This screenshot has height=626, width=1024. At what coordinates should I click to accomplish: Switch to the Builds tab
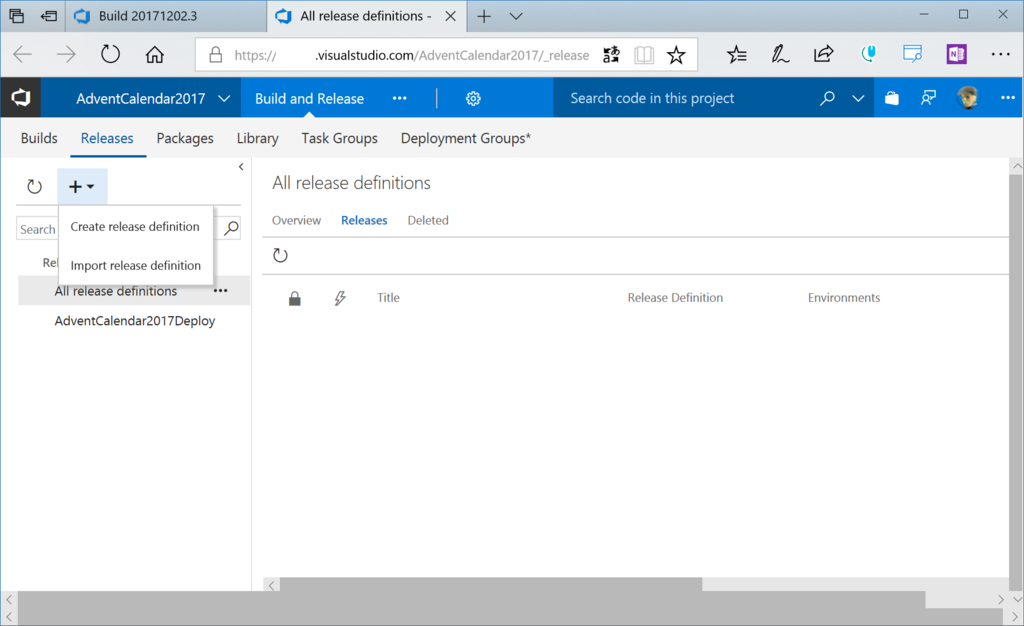(x=39, y=138)
